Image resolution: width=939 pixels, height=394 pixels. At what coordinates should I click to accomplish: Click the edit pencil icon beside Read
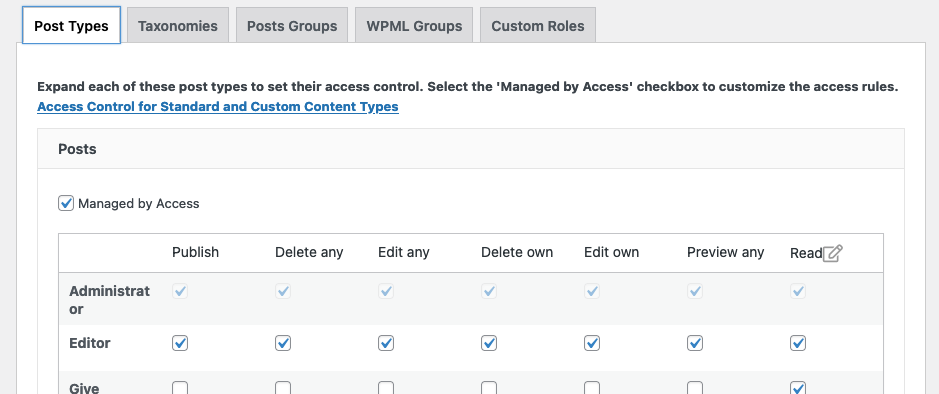[832, 253]
